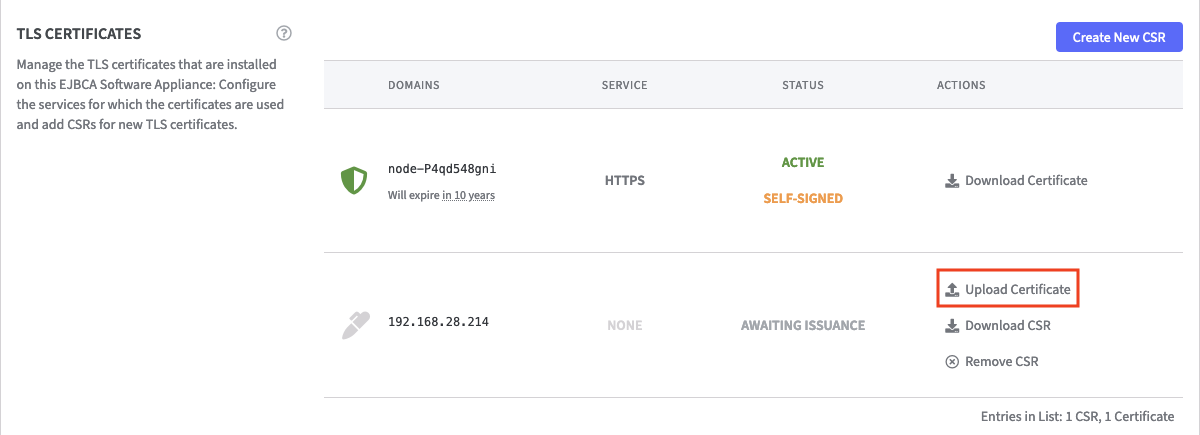Click the green shield certificate icon
This screenshot has width=1200, height=435.
click(354, 181)
